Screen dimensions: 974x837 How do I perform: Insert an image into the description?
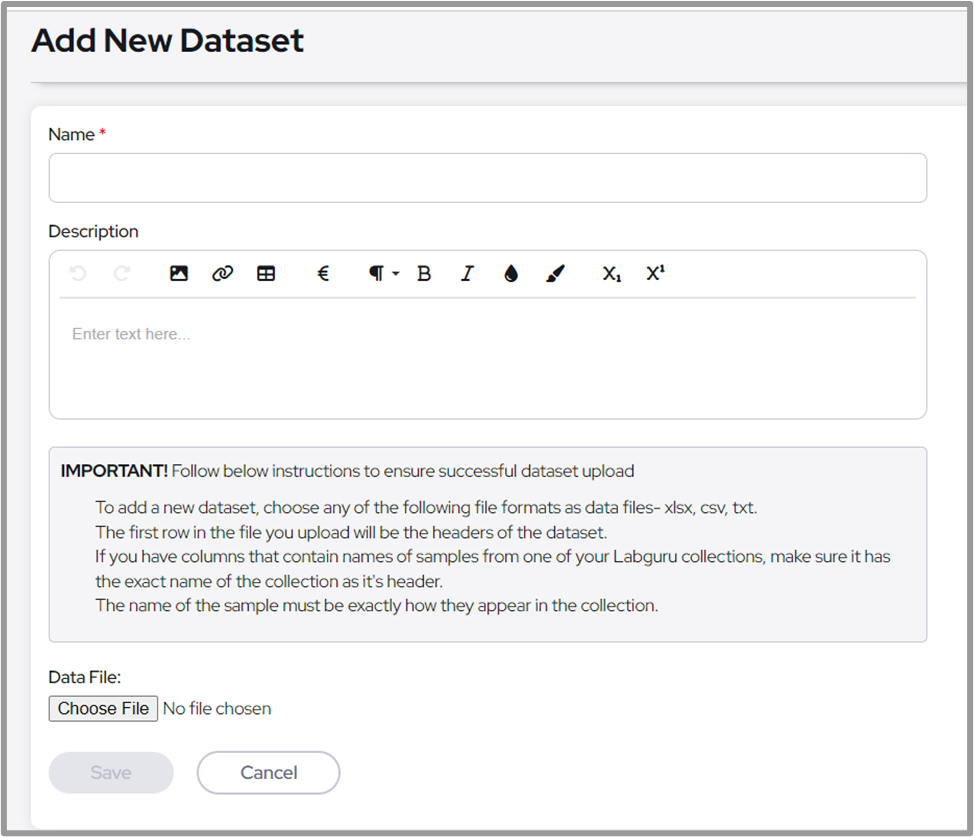[x=179, y=273]
